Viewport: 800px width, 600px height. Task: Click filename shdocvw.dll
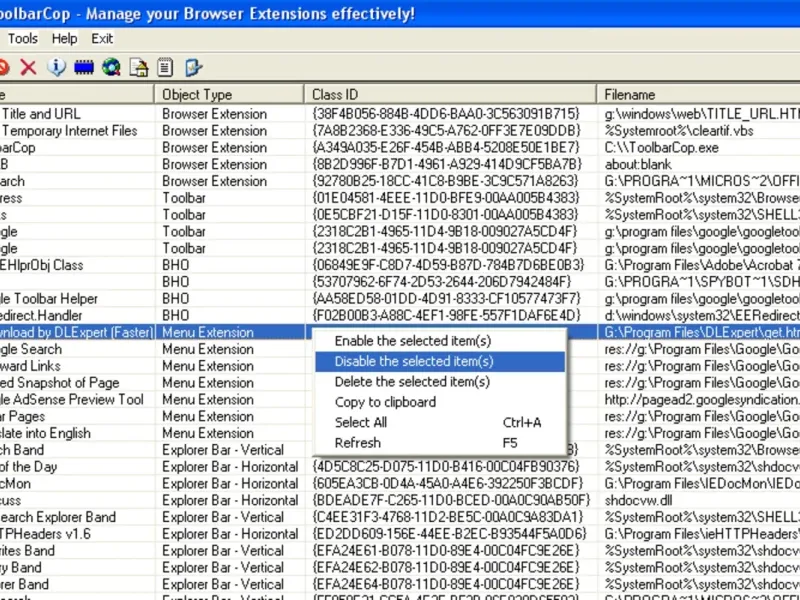638,501
